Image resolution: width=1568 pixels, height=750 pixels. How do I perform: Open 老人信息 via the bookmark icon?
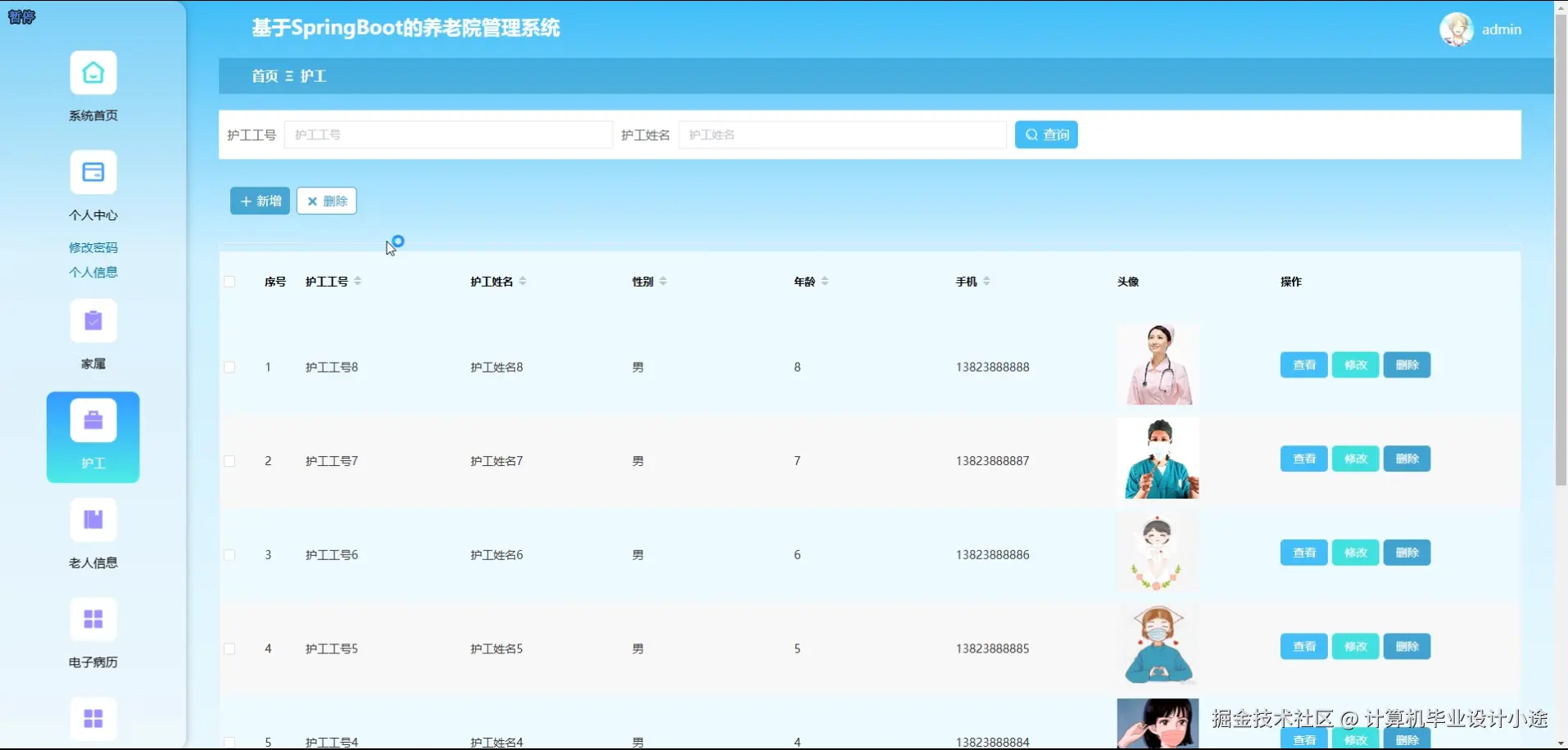93,520
